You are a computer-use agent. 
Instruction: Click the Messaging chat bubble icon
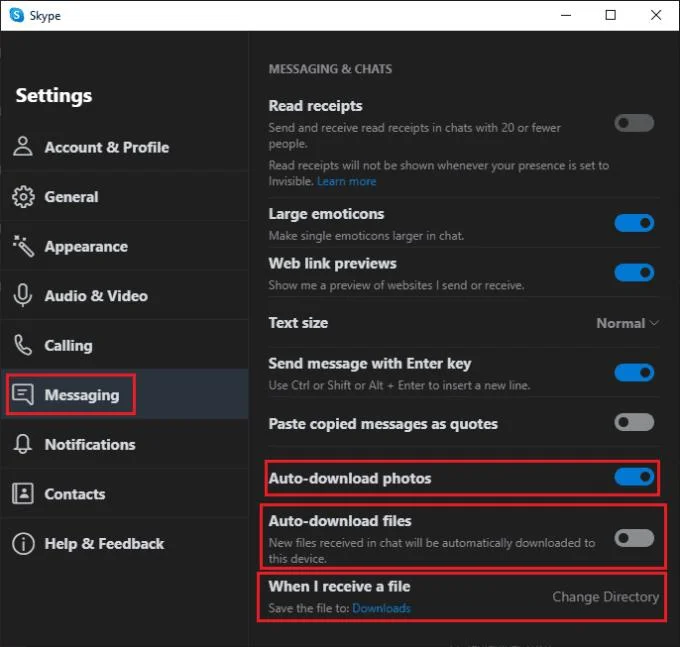pos(23,394)
